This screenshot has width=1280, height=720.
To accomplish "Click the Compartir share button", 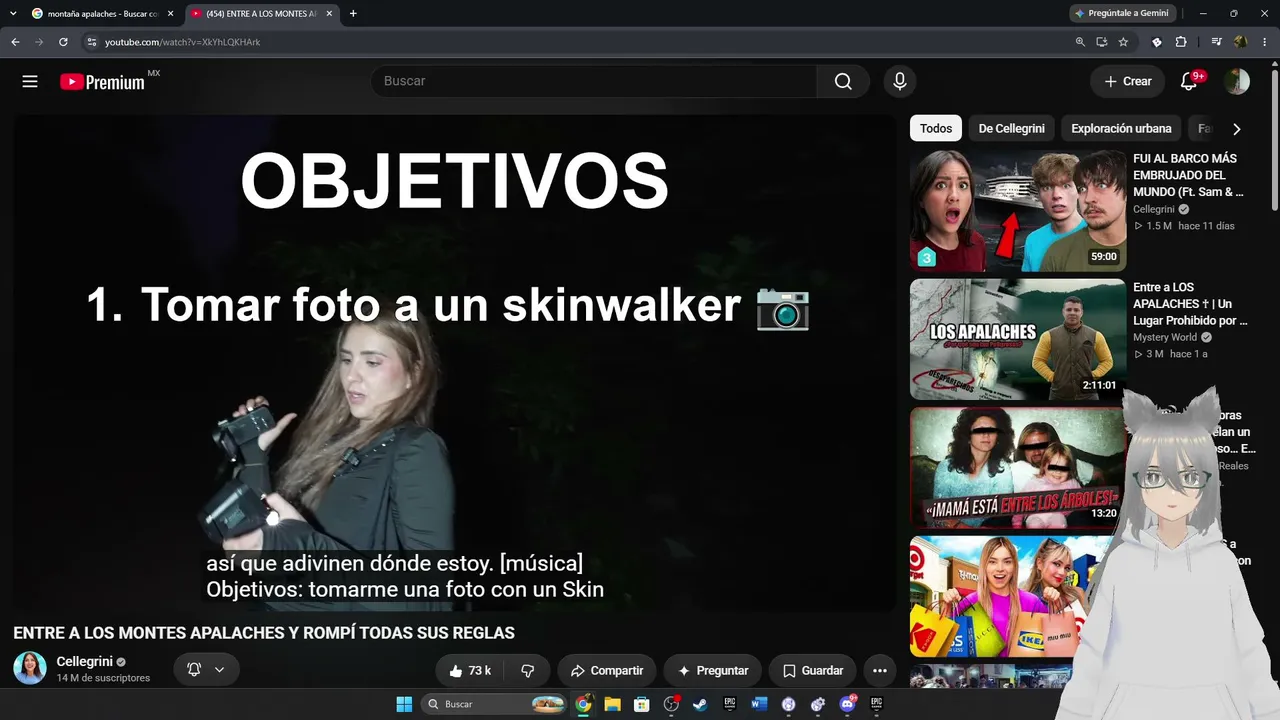I will pyautogui.click(x=607, y=671).
